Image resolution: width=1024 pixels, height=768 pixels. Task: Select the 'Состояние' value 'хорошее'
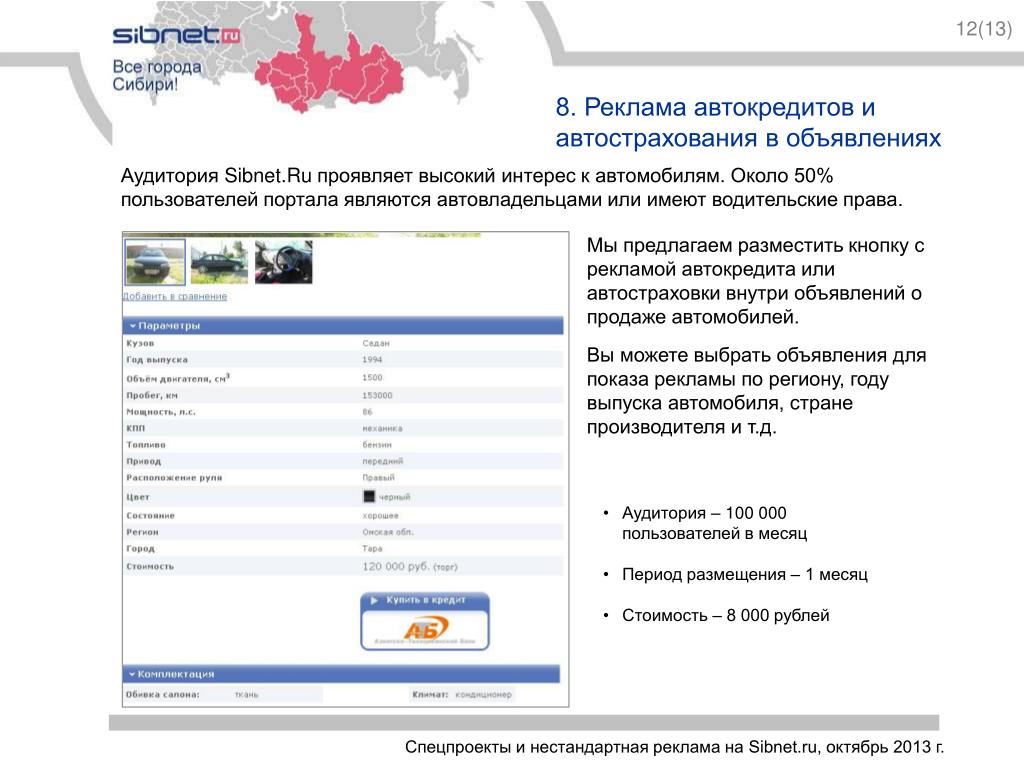point(380,516)
